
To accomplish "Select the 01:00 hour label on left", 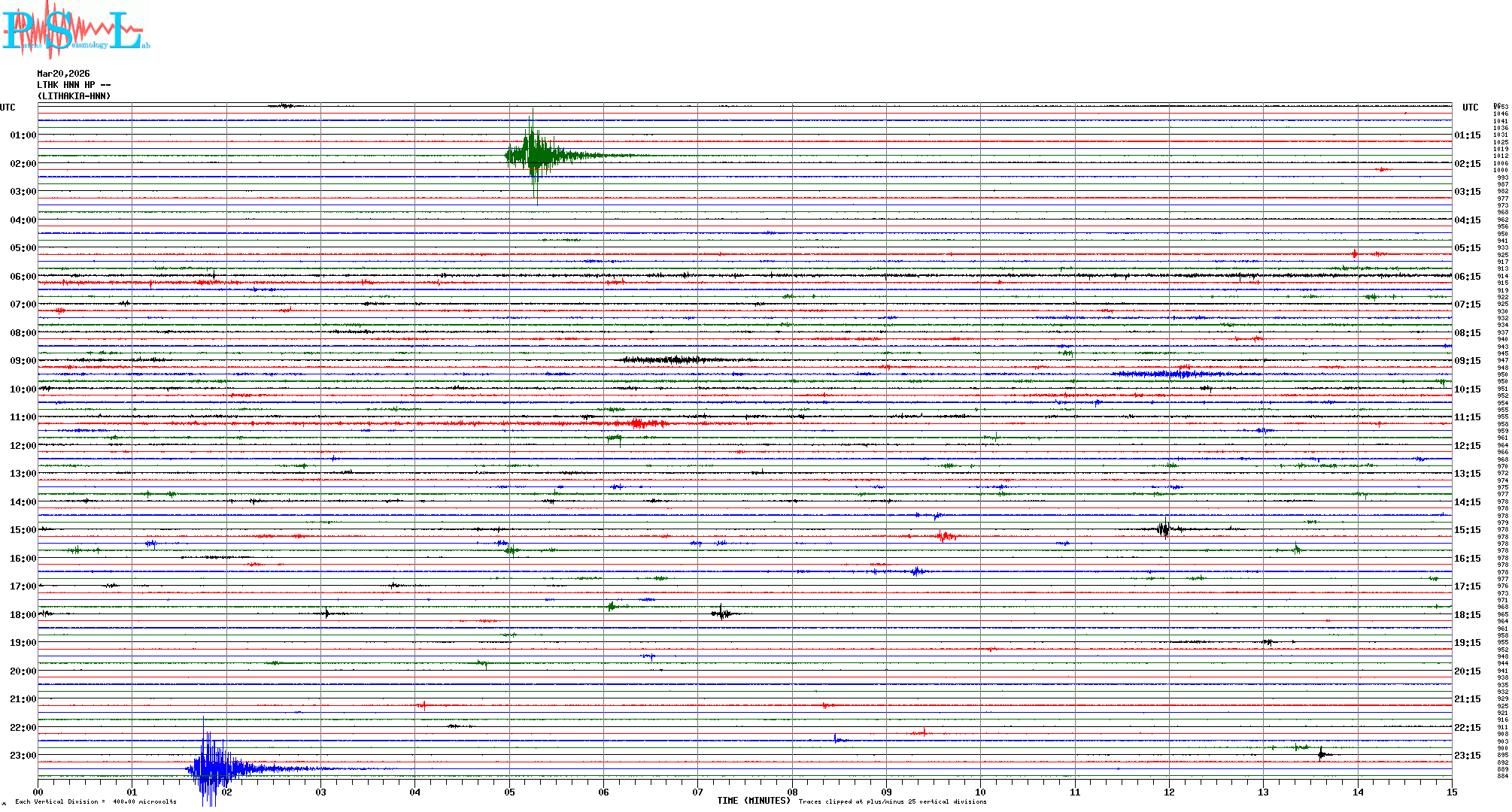I will [23, 135].
